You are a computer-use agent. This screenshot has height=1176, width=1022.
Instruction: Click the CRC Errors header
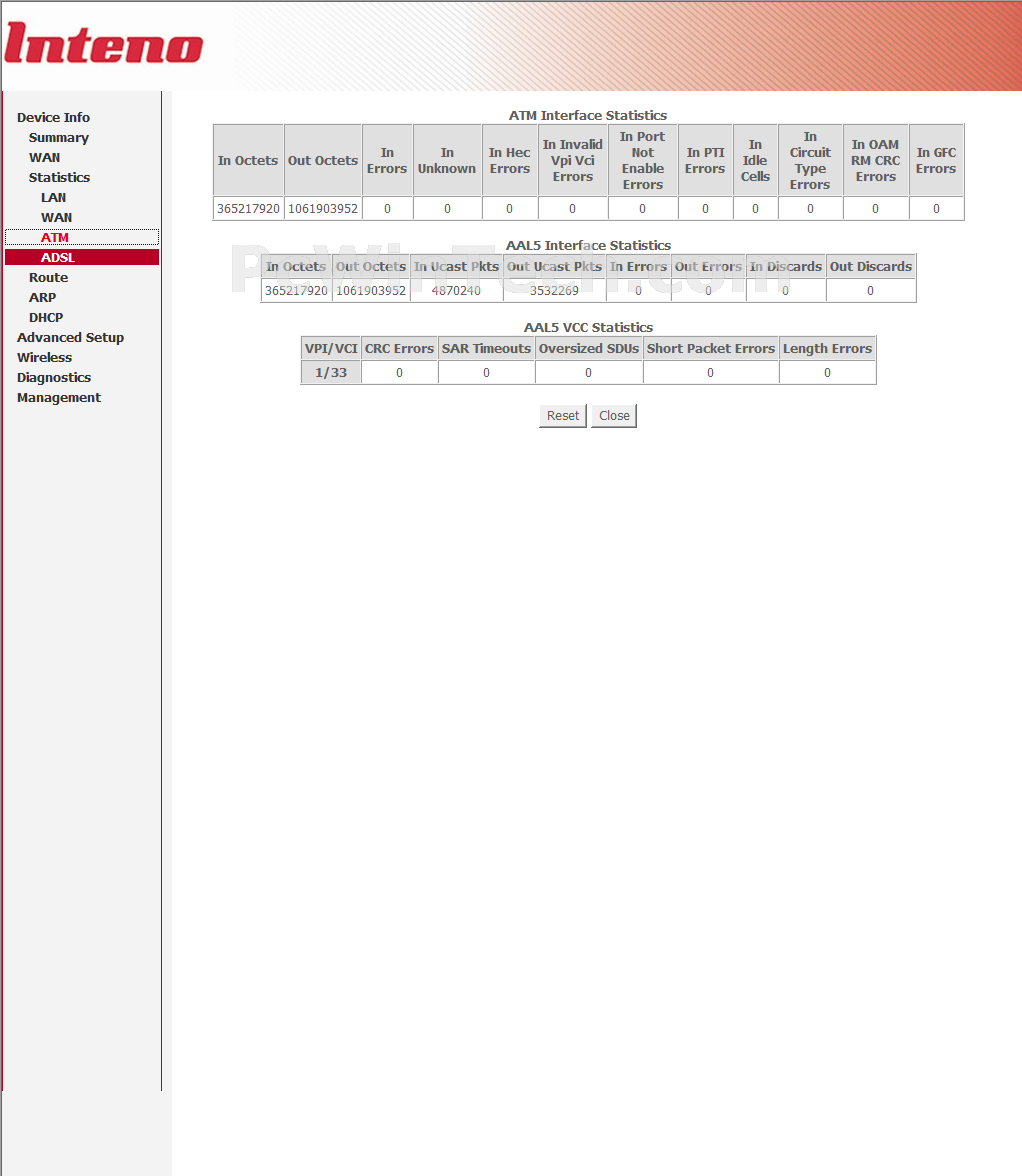pos(399,349)
